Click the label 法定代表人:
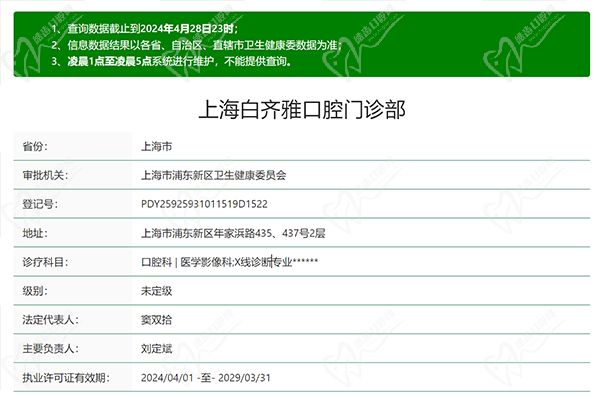 [50, 320]
